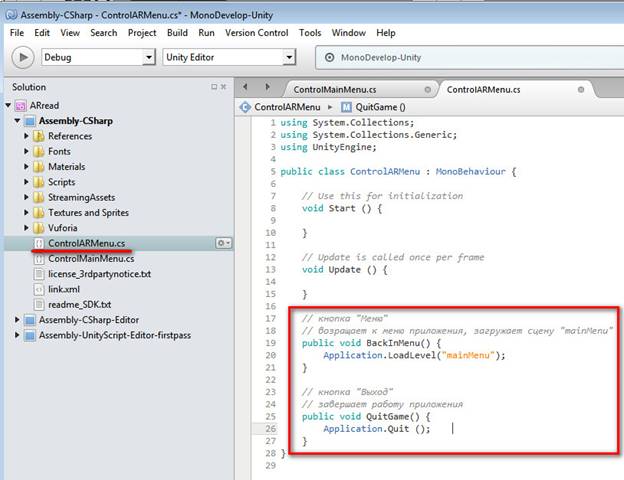Navigate forward with the right arrow

tap(267, 86)
